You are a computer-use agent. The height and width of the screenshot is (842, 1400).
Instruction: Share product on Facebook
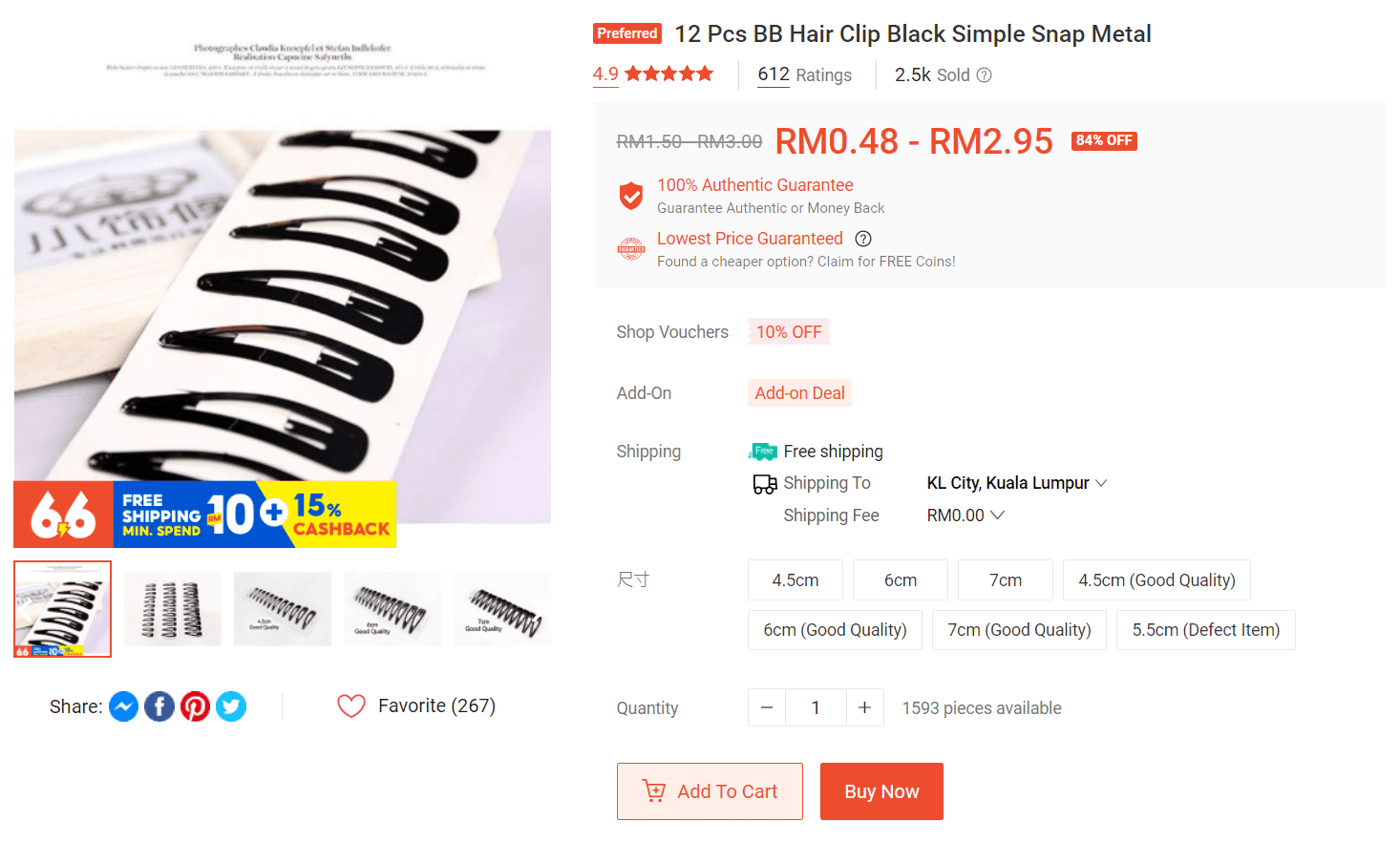pos(159,706)
